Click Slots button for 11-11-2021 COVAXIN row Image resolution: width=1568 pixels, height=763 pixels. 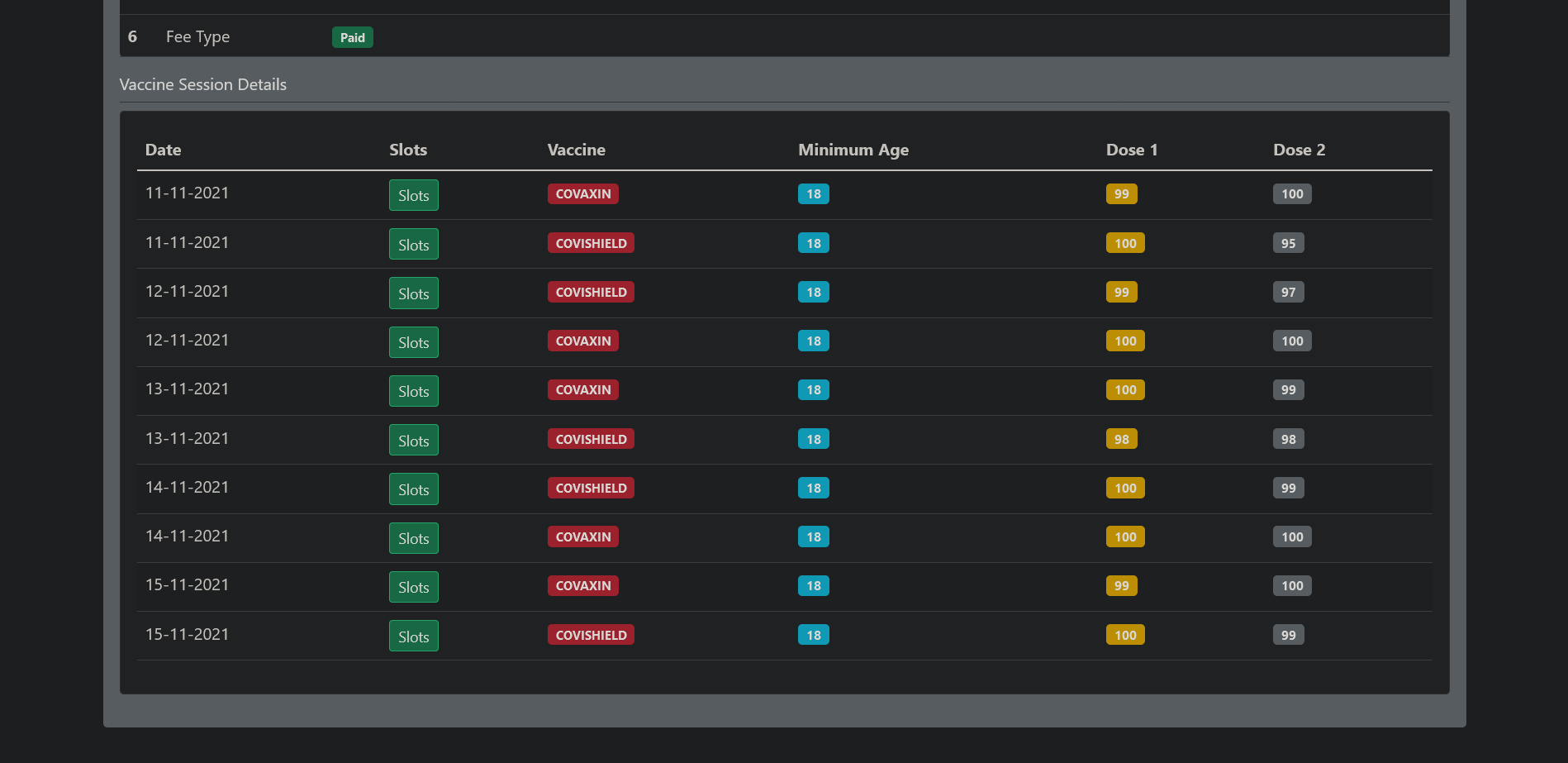[414, 195]
